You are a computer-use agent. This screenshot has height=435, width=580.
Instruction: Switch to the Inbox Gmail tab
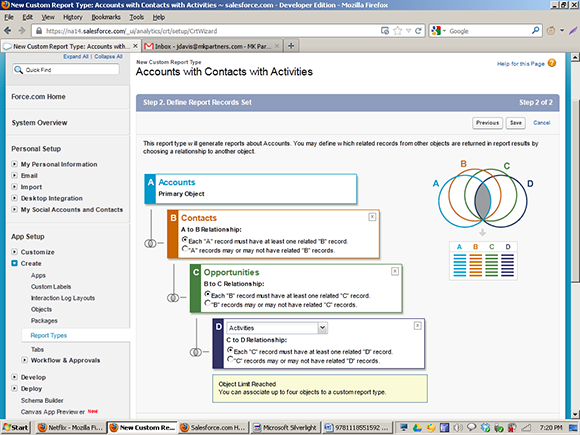click(x=213, y=46)
